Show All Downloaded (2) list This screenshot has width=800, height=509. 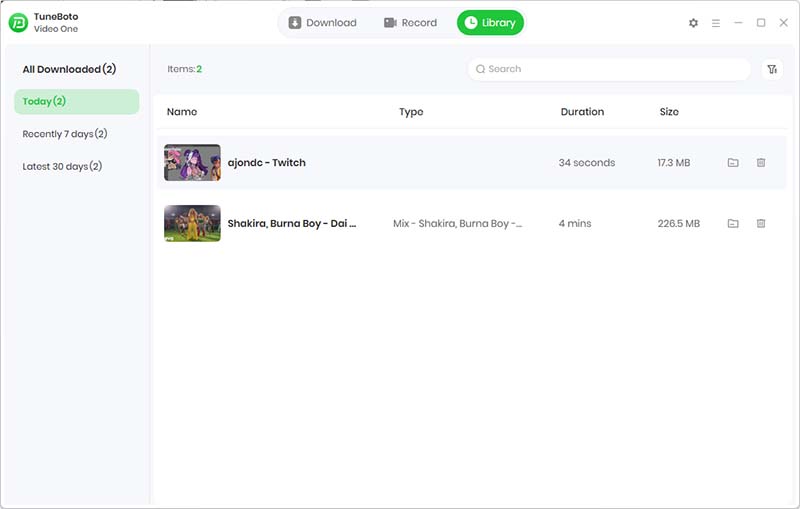pyautogui.click(x=69, y=69)
